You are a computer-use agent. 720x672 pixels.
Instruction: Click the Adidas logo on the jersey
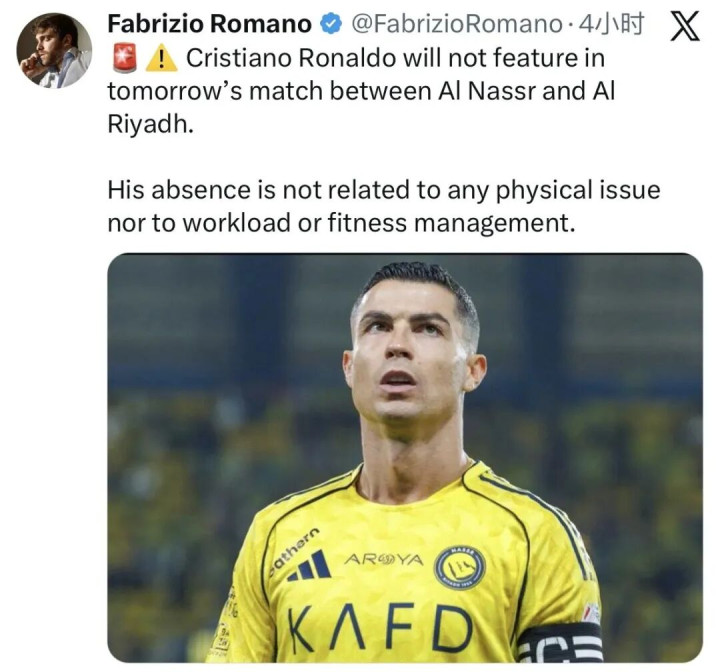[x=309, y=565]
